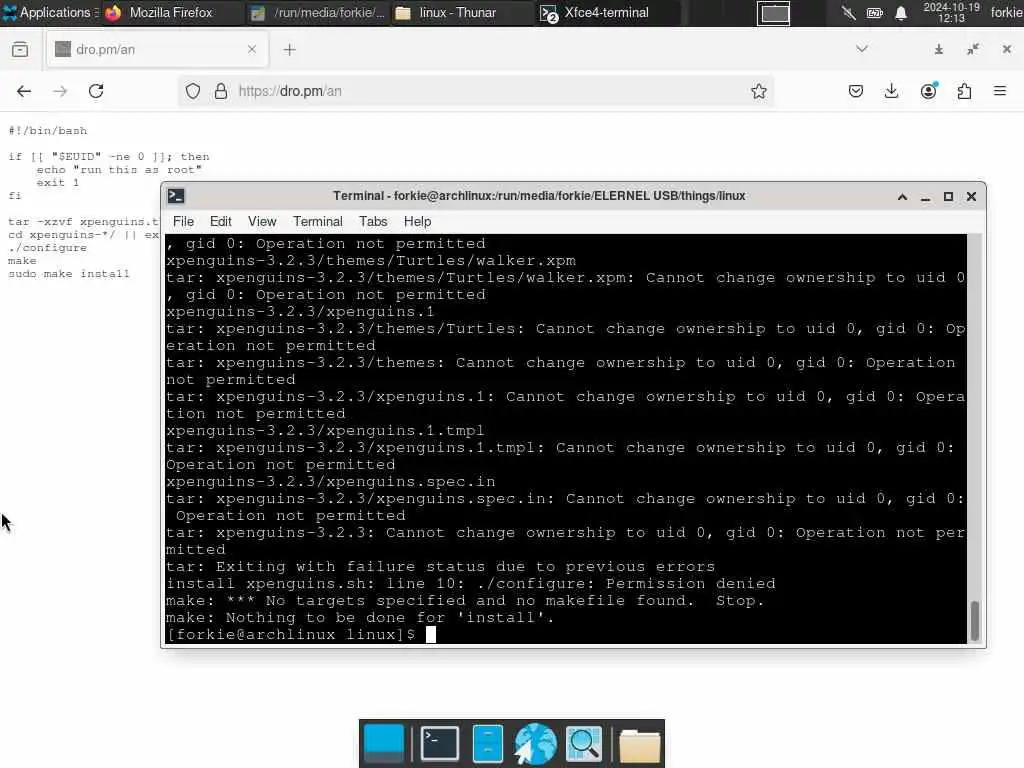The height and width of the screenshot is (768, 1024).
Task: Open the Firefox hamburger application menu
Action: [1000, 91]
